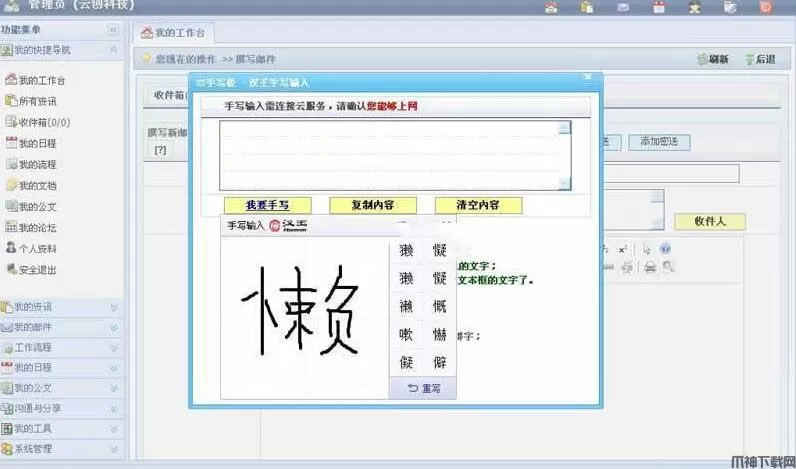Click scroll-down arrow of dialog text area
Viewport: 796px width, 469px height.
pos(565,184)
